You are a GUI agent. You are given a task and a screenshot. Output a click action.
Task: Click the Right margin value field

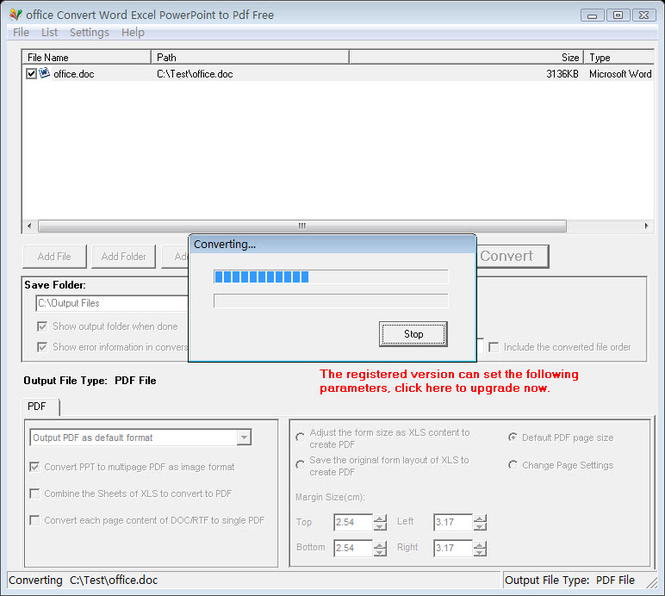(453, 548)
